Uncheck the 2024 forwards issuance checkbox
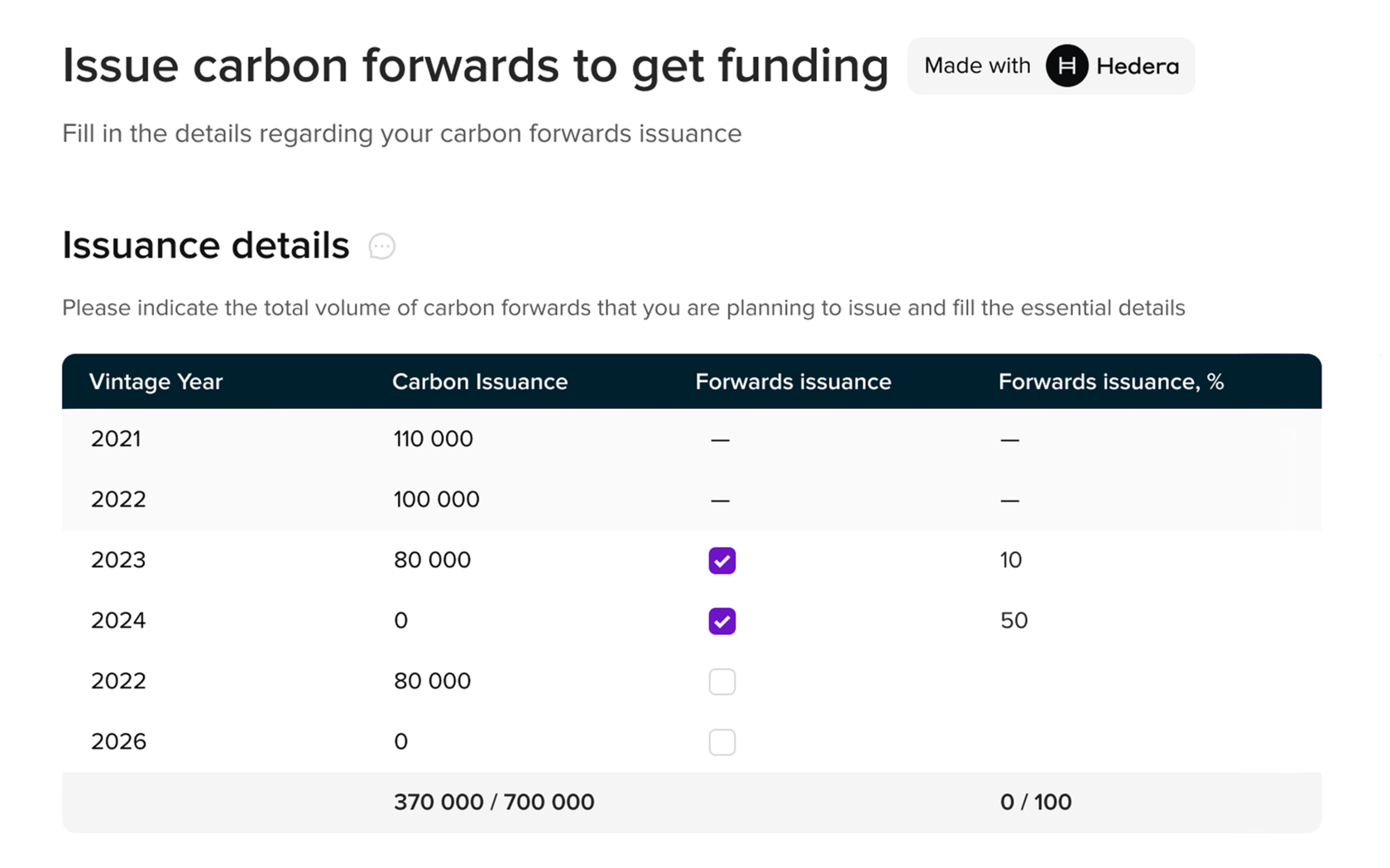 pos(721,621)
